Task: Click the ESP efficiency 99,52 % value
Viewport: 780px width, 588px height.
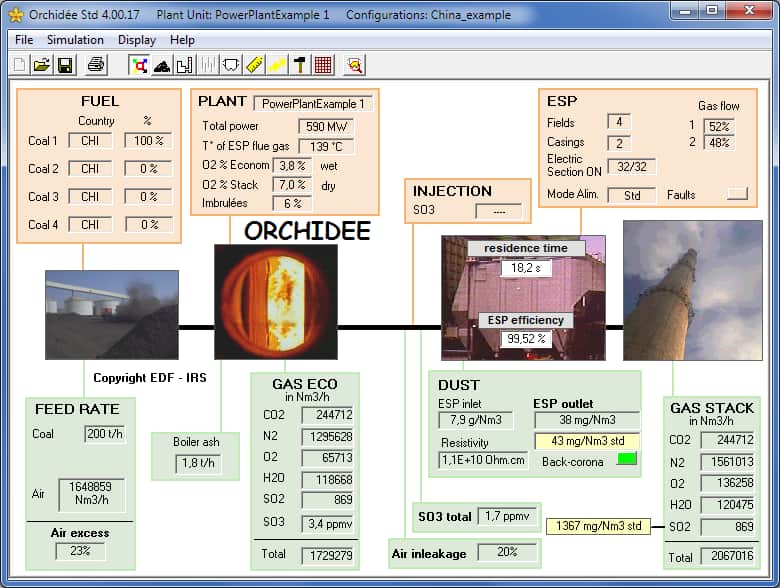Action: pyautogui.click(x=526, y=339)
